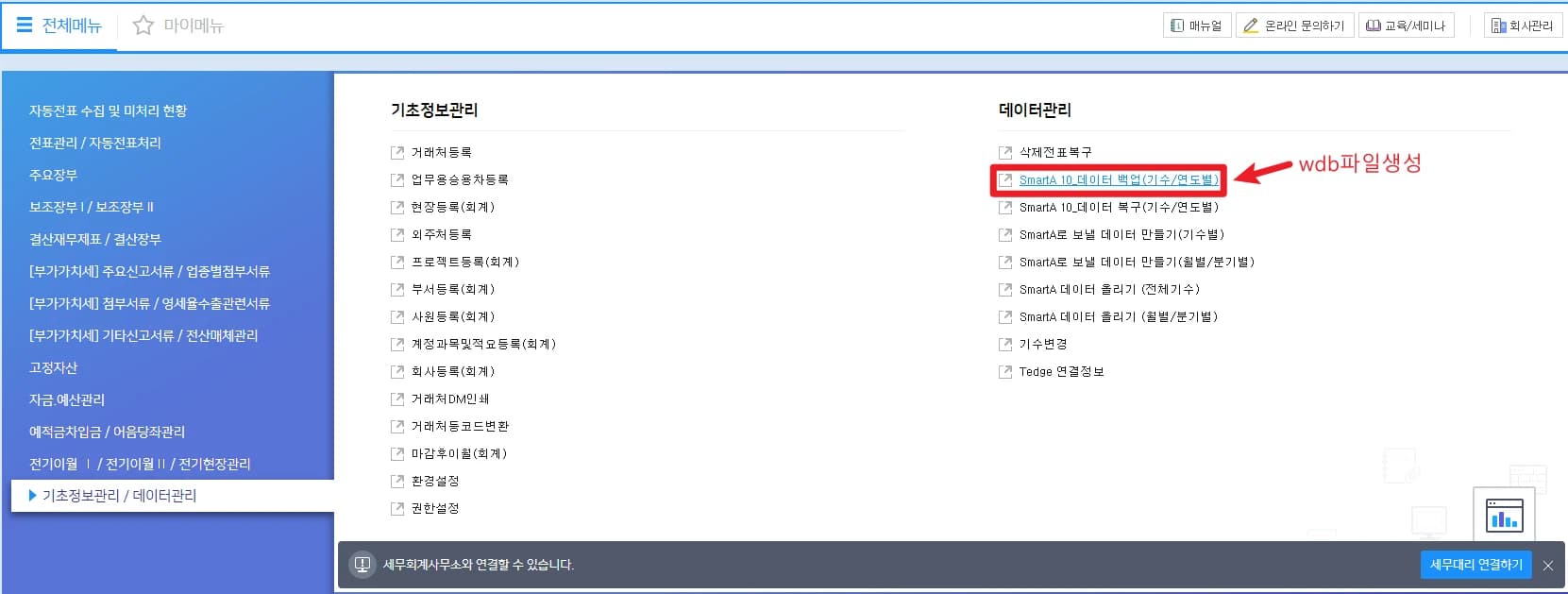Image resolution: width=1568 pixels, height=594 pixels.
Task: Close the 세무회계사무소 notification bar
Action: 1548,566
